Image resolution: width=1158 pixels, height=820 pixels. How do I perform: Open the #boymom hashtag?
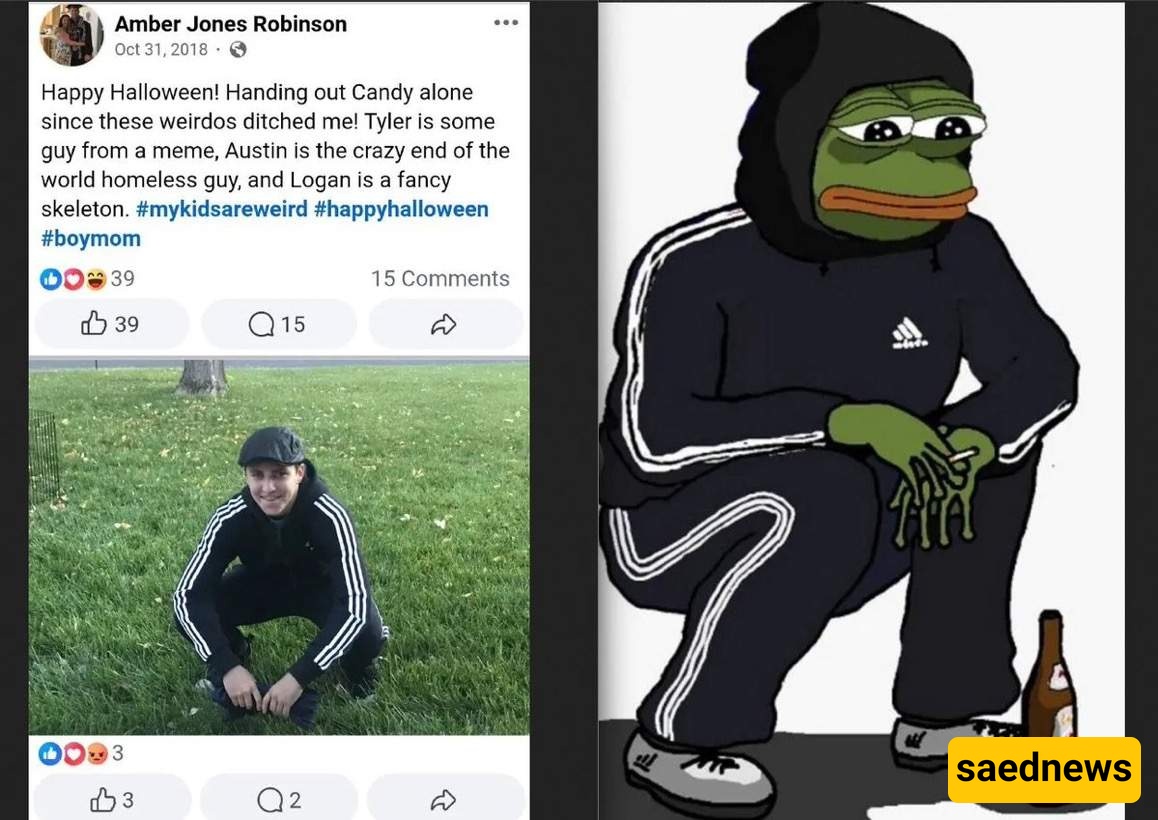point(91,239)
